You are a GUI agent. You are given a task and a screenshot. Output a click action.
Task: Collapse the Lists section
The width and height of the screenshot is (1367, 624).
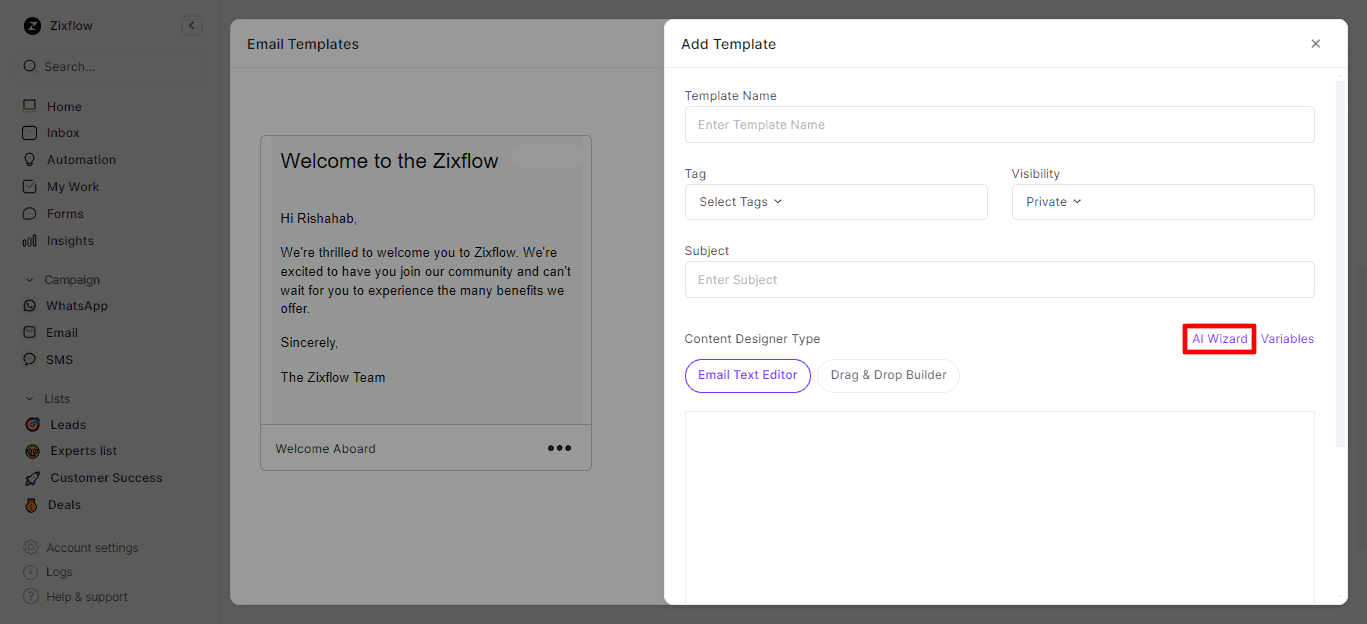click(30, 399)
